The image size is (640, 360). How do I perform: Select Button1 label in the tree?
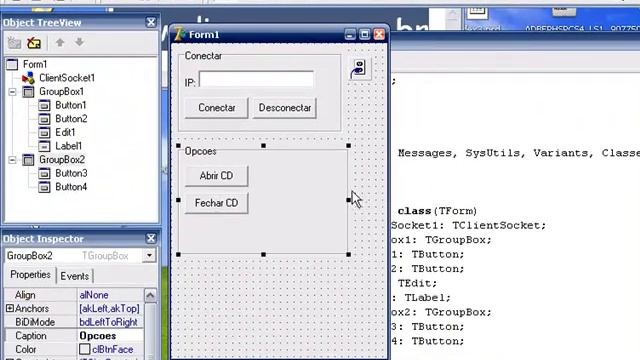[71, 105]
